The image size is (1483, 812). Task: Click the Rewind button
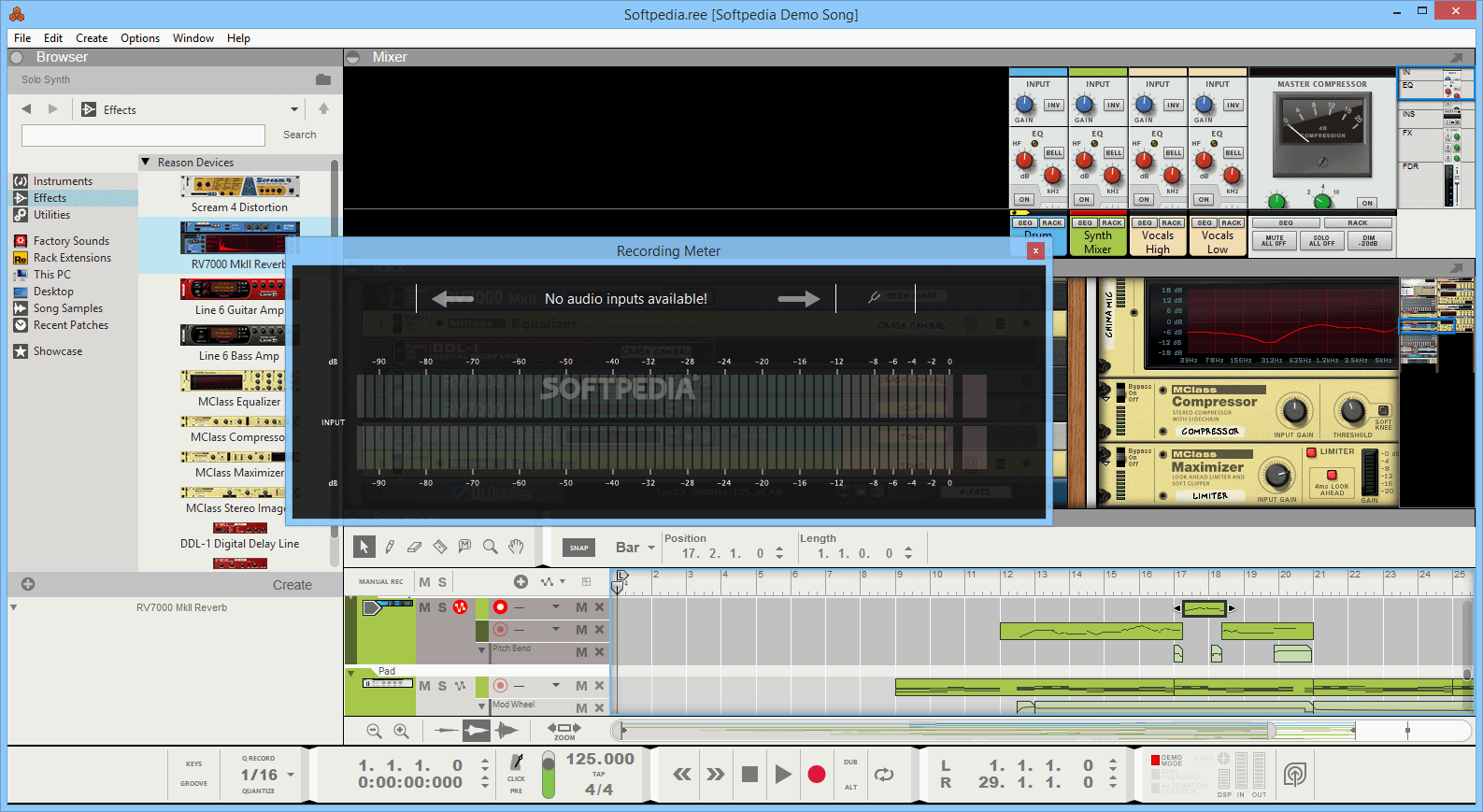[682, 774]
